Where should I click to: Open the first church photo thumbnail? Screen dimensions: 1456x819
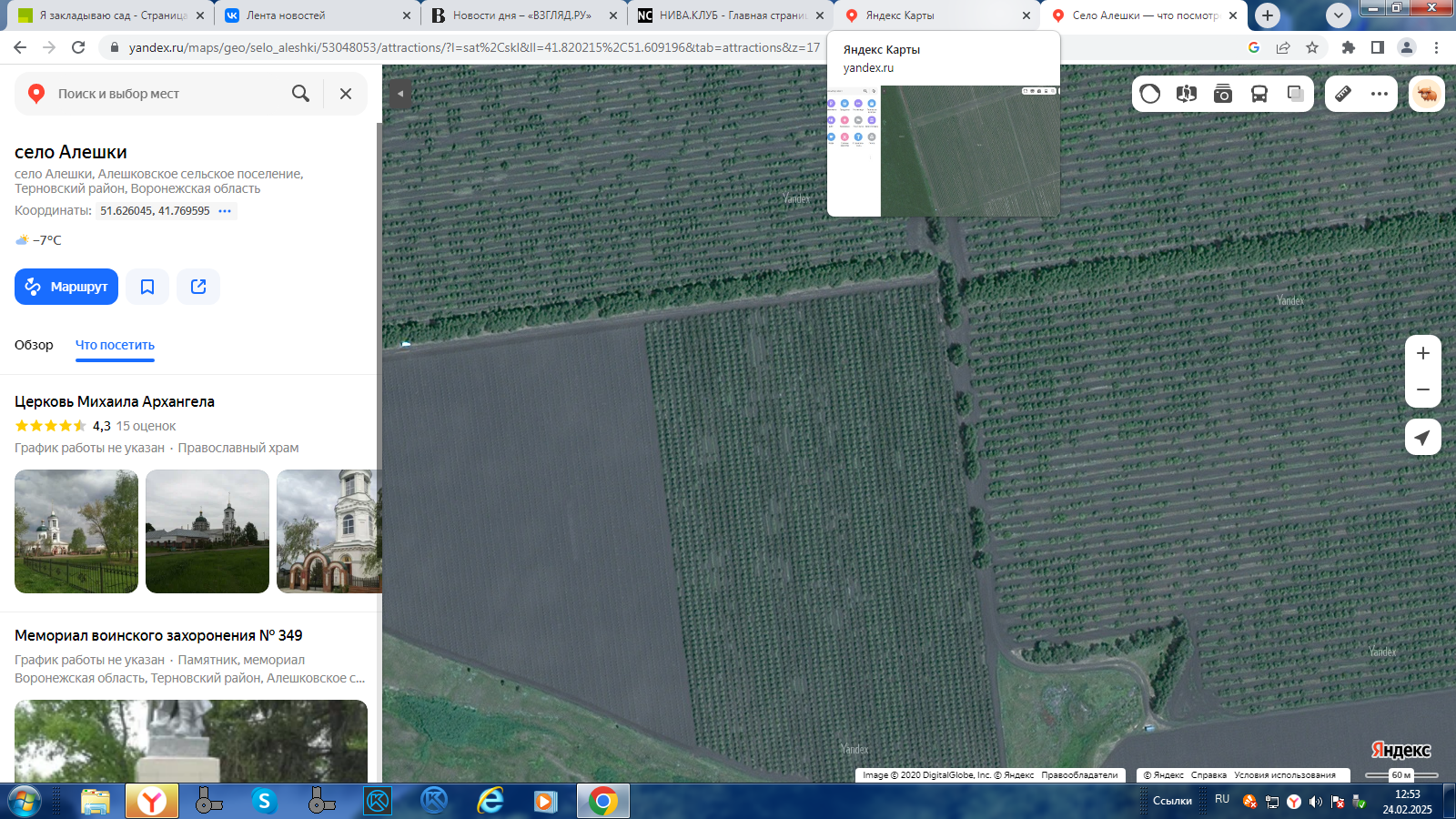click(x=76, y=531)
